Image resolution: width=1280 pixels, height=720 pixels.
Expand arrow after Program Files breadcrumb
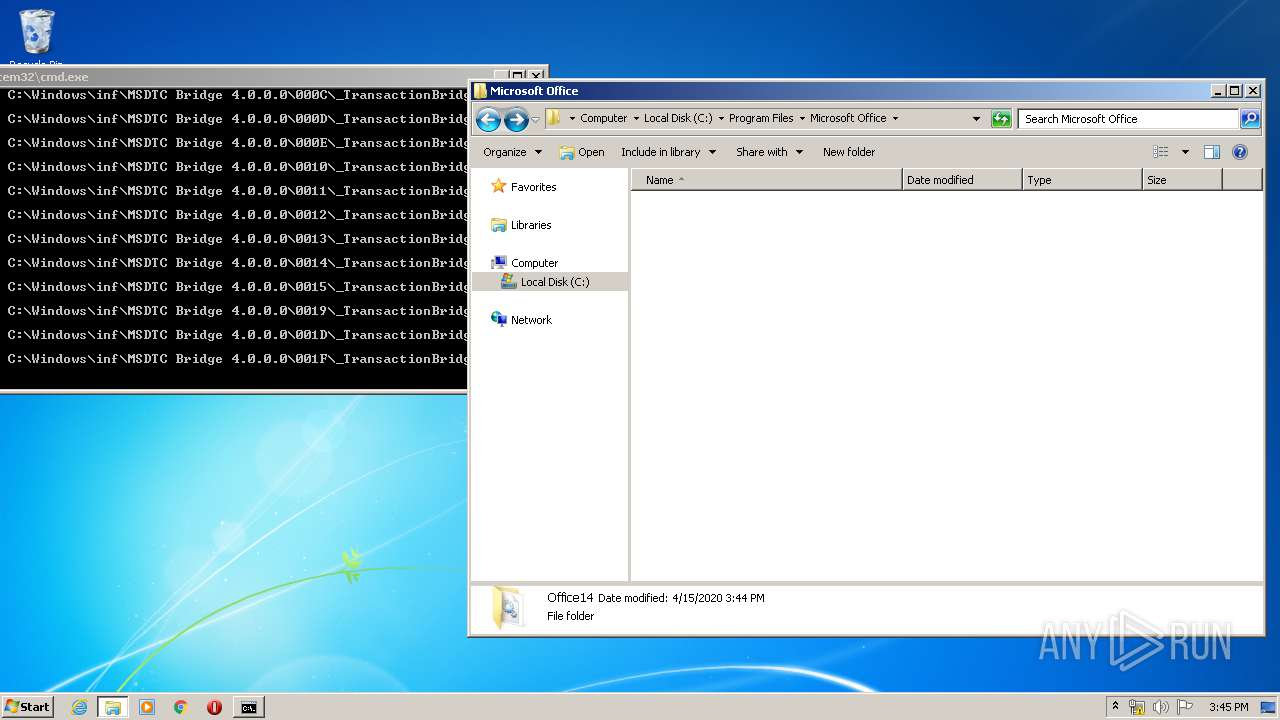pos(802,118)
